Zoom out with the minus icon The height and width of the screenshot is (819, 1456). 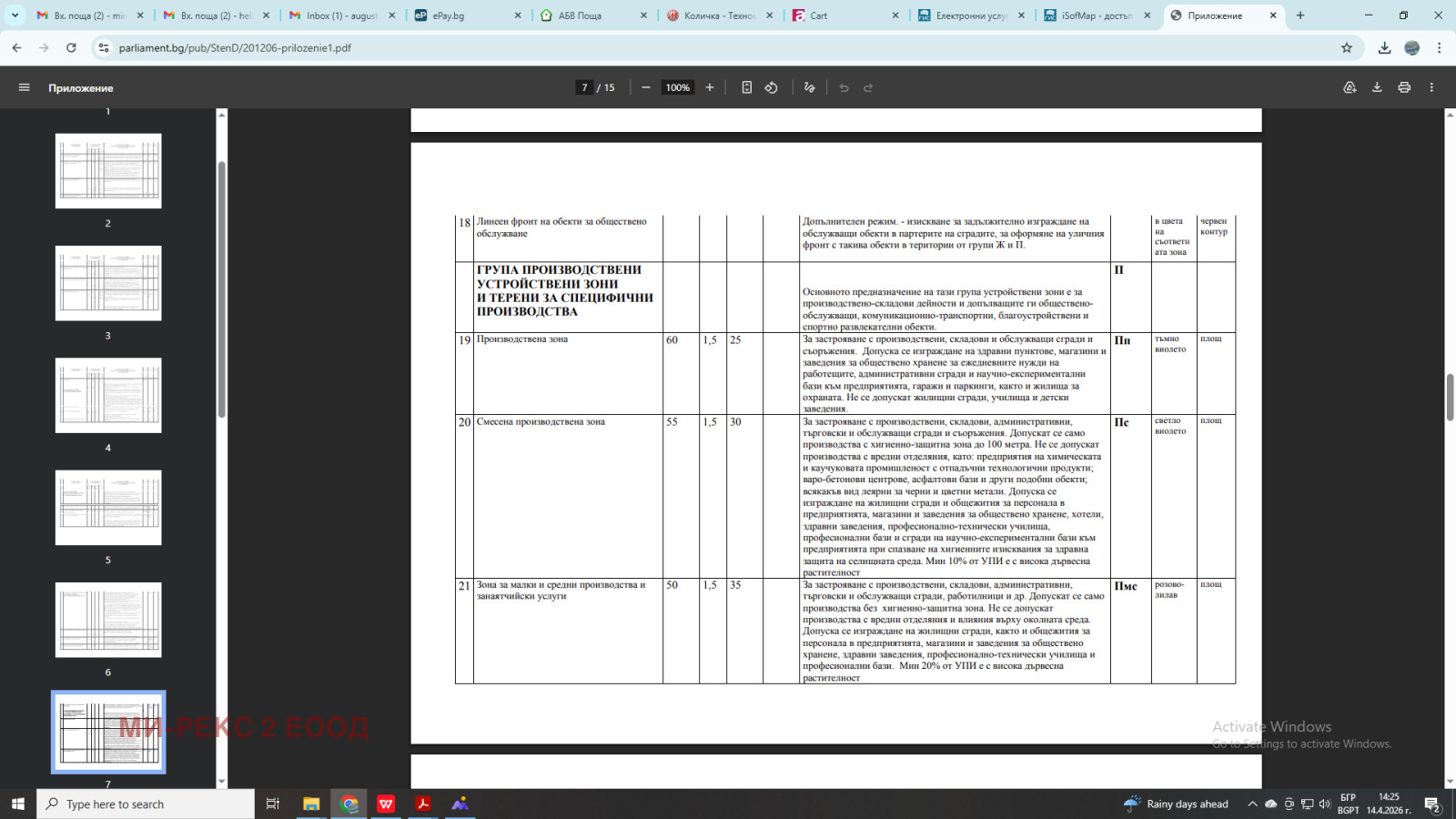646,87
